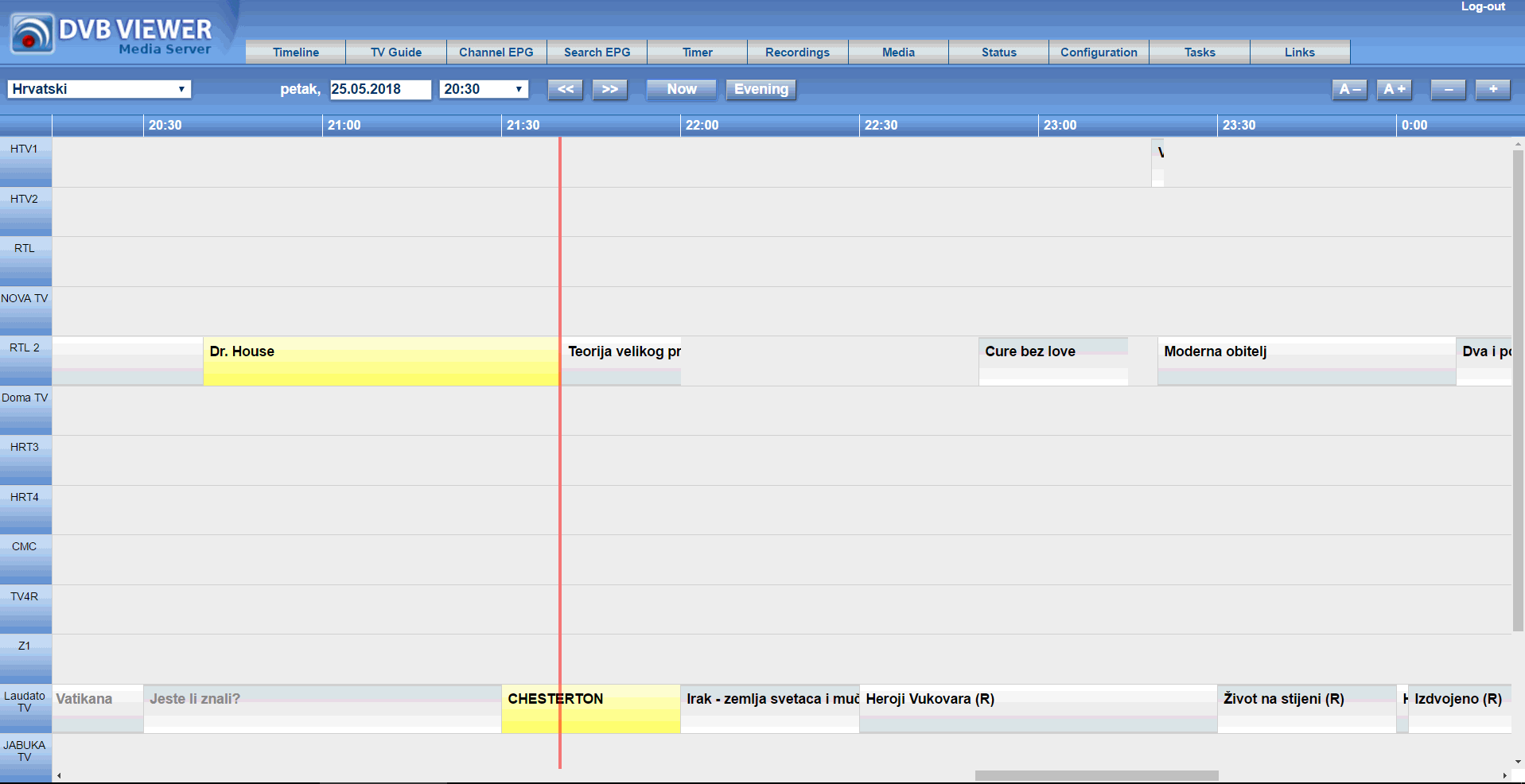Decrease font size with A− button

click(1350, 89)
